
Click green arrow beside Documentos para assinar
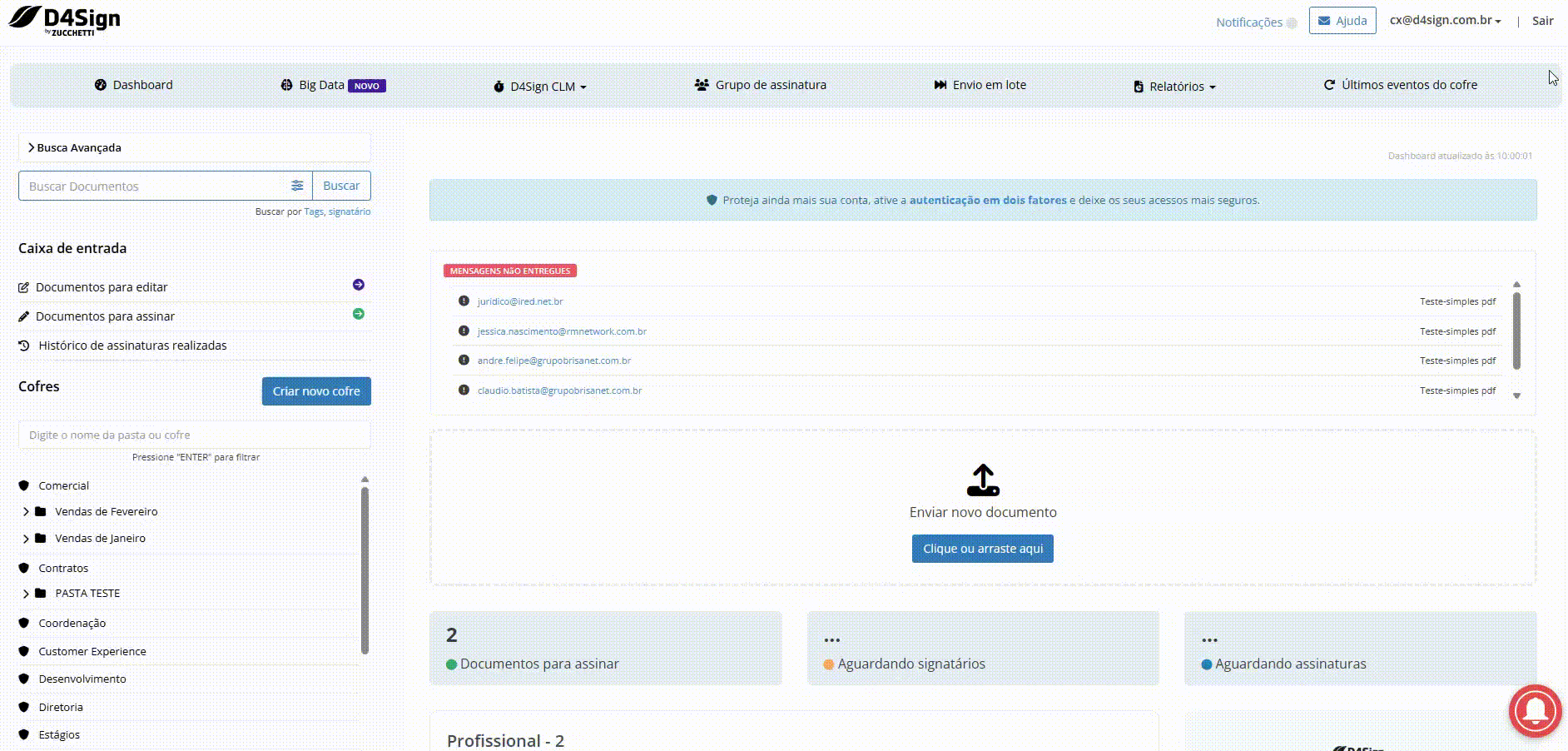[x=359, y=314]
